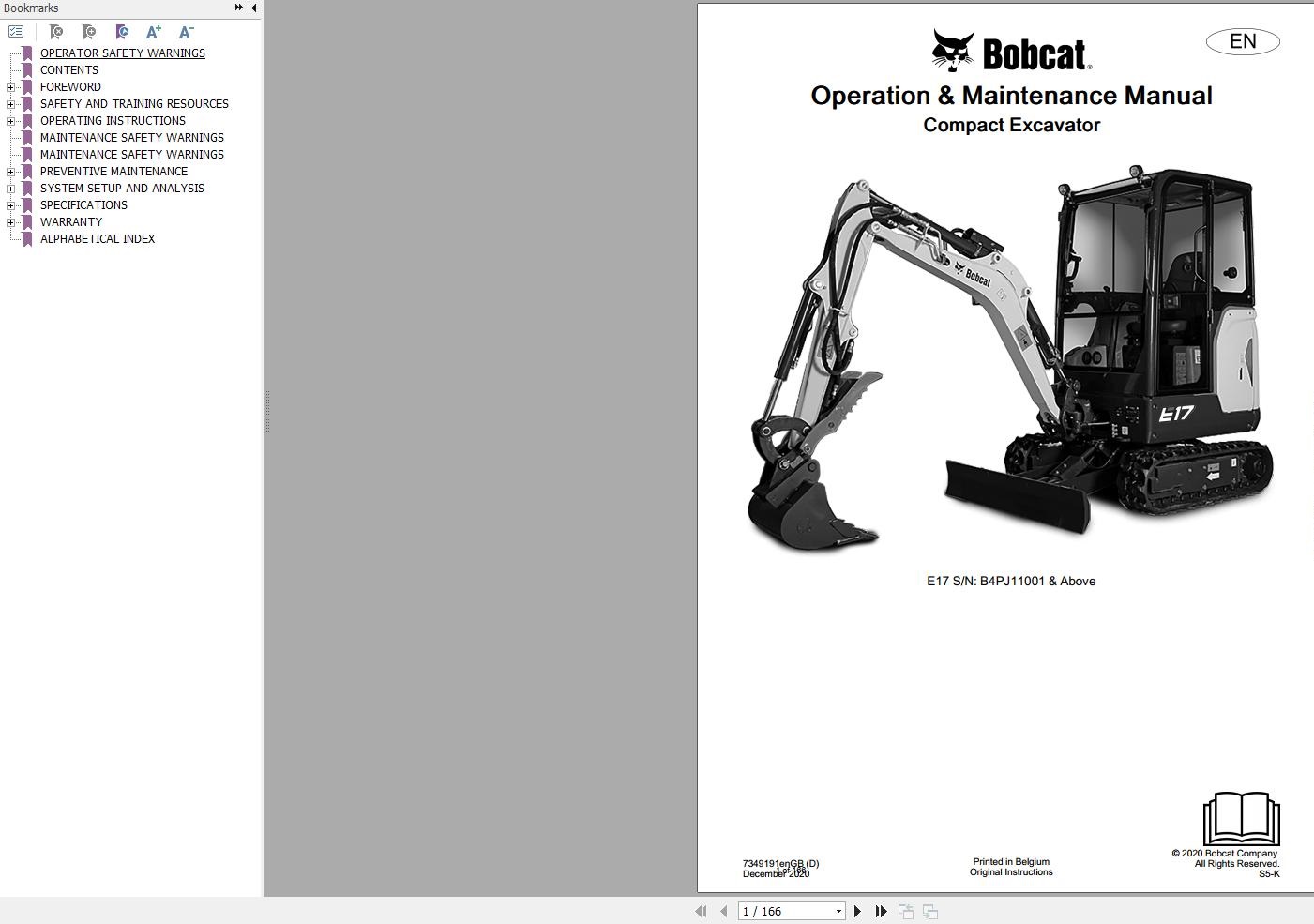This screenshot has height=924, width=1314.
Task: Open the page number dropdown arrow
Action: click(x=838, y=912)
